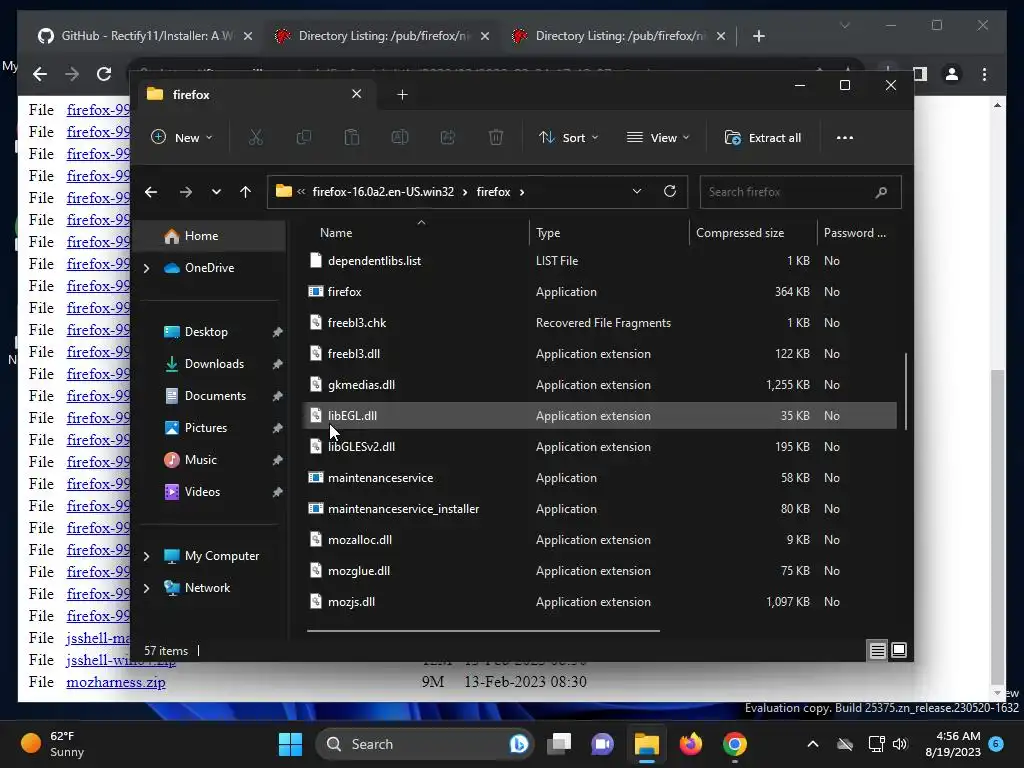Open the See more ellipsis menu in Explorer

click(844, 137)
